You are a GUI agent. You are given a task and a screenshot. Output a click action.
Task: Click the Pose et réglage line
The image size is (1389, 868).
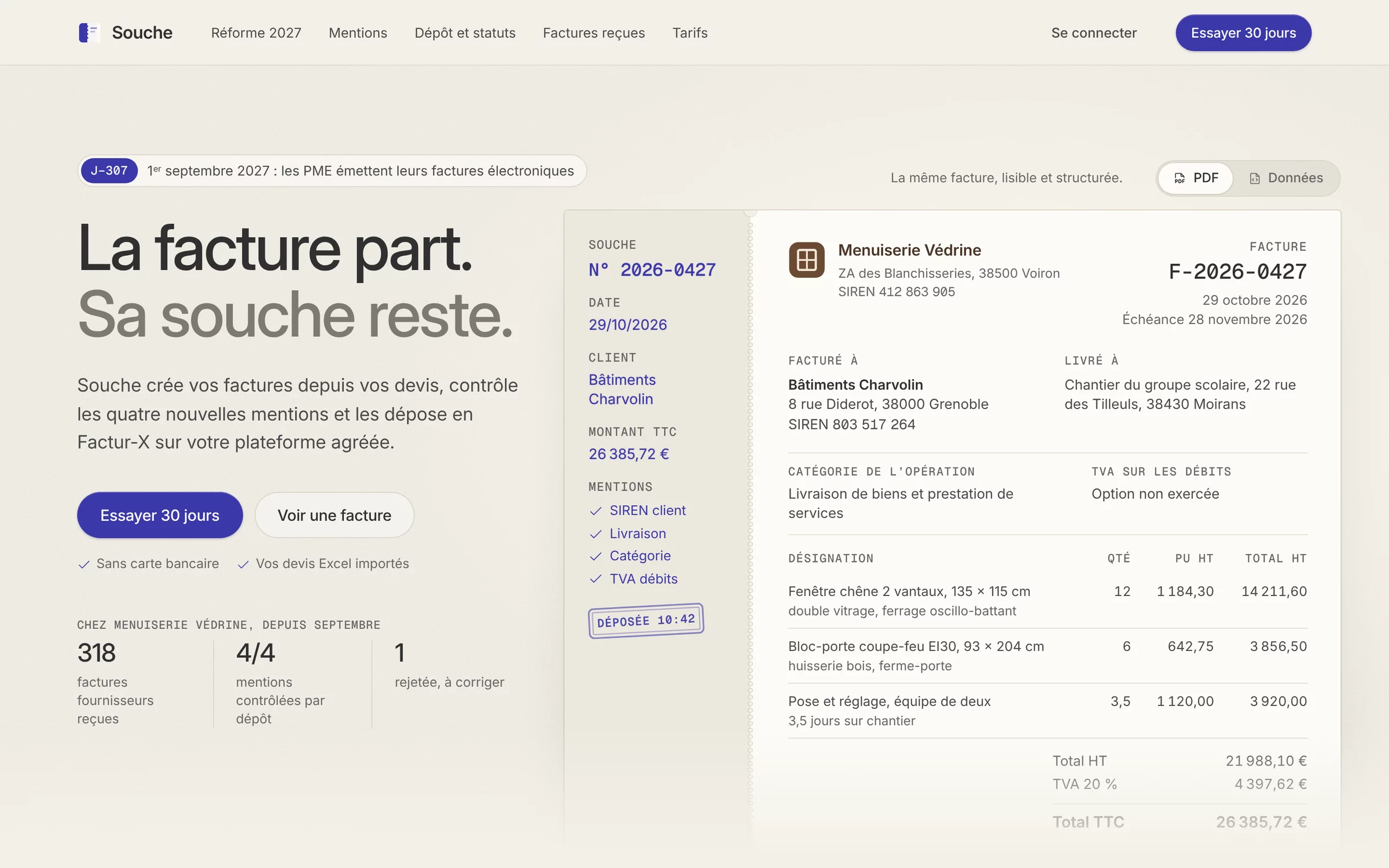1048,711
